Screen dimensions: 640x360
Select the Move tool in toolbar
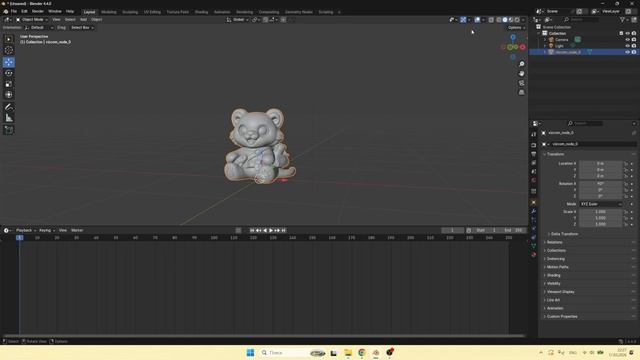point(9,62)
